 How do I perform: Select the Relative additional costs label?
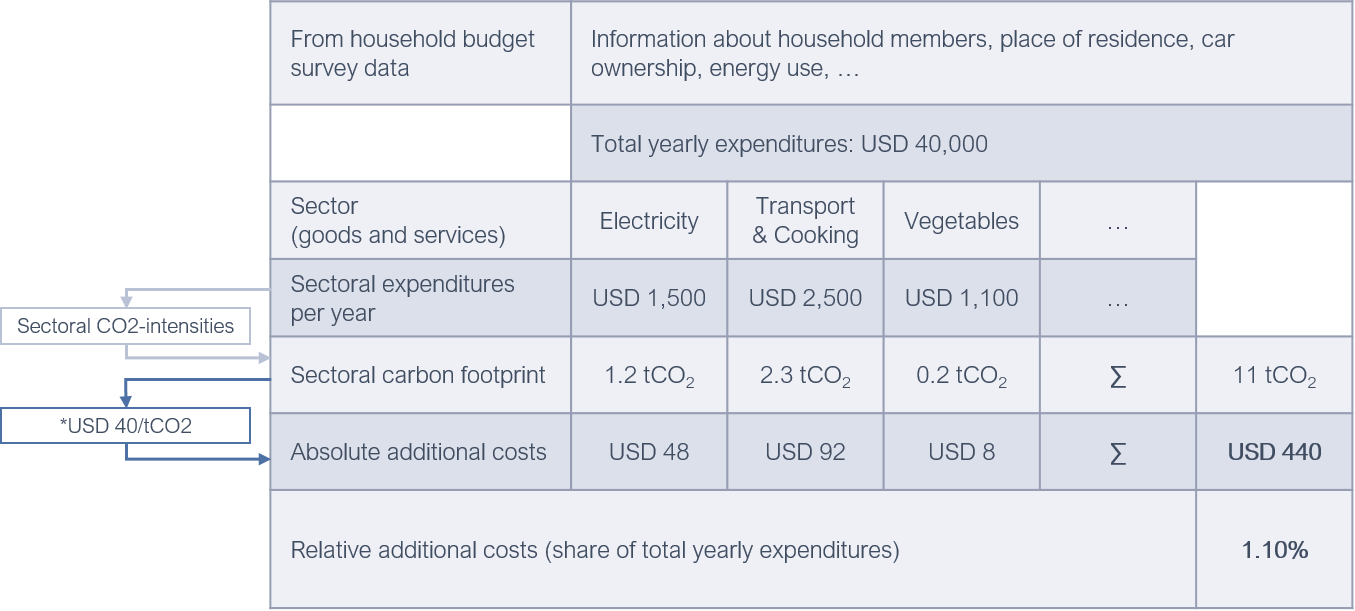click(594, 550)
